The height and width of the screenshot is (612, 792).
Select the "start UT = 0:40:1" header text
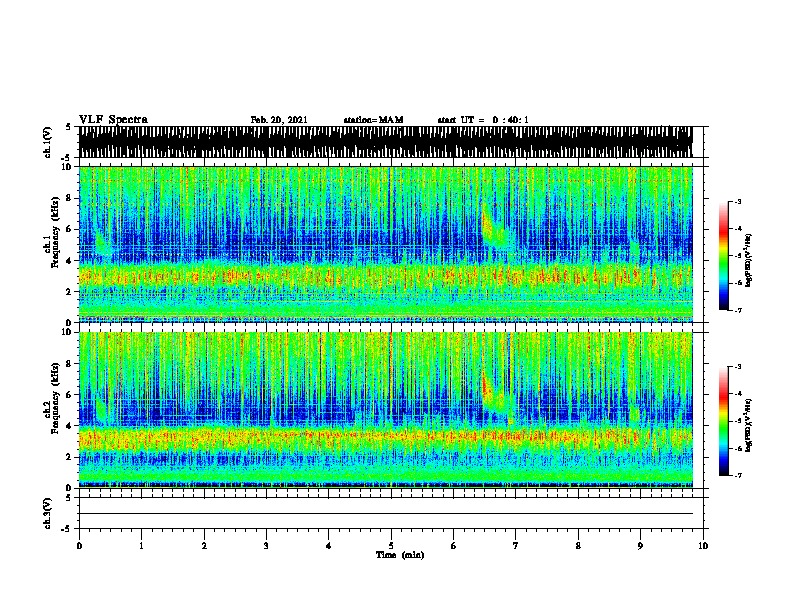(x=483, y=120)
